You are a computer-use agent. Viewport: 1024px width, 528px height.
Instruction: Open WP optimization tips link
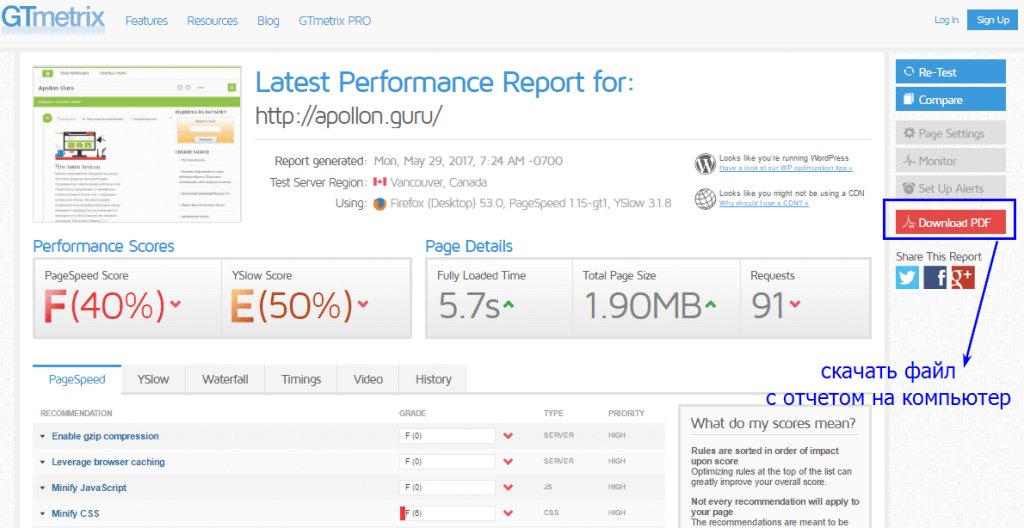[786, 168]
